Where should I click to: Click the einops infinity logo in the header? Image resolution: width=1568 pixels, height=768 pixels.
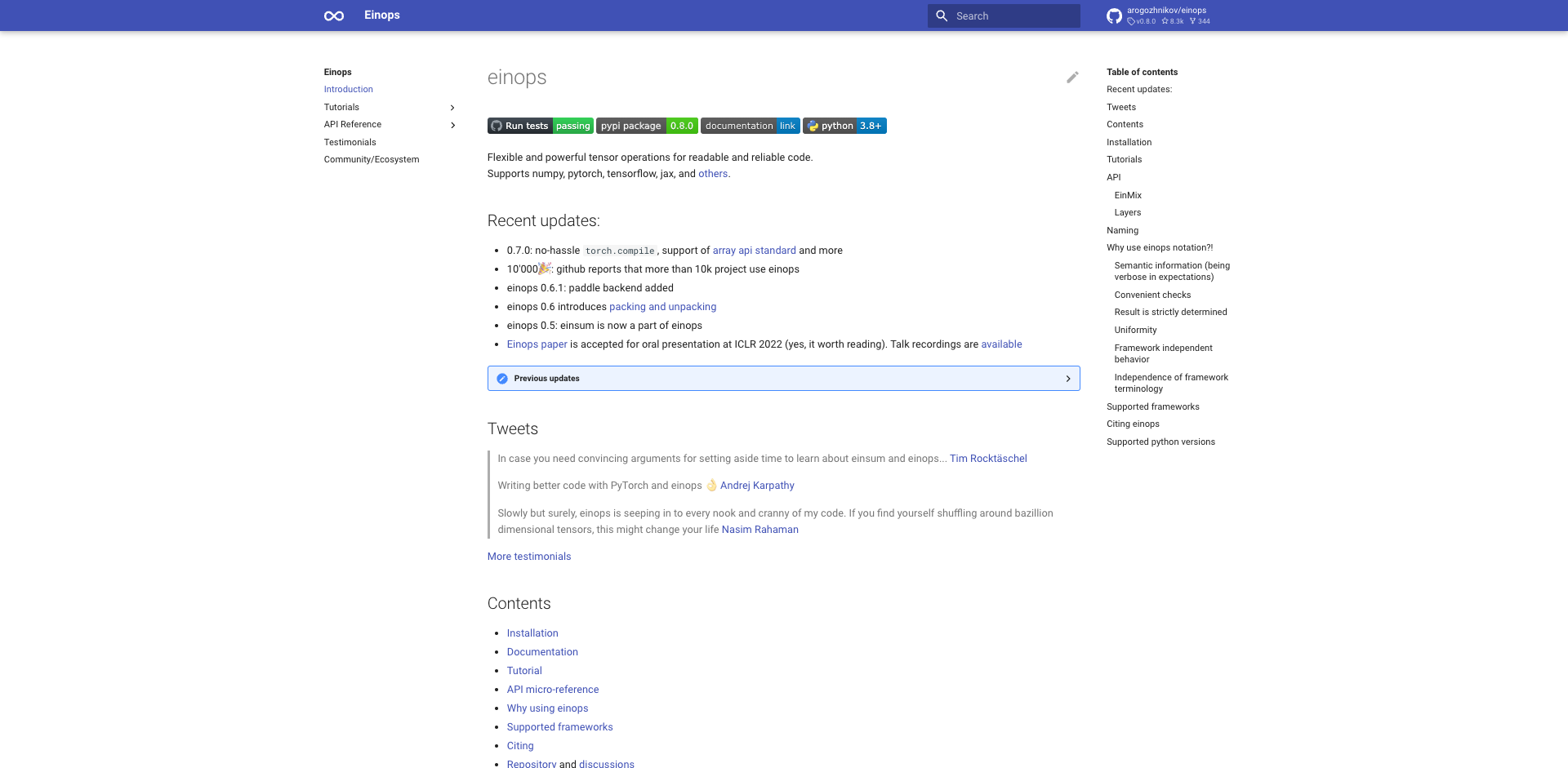coord(333,16)
